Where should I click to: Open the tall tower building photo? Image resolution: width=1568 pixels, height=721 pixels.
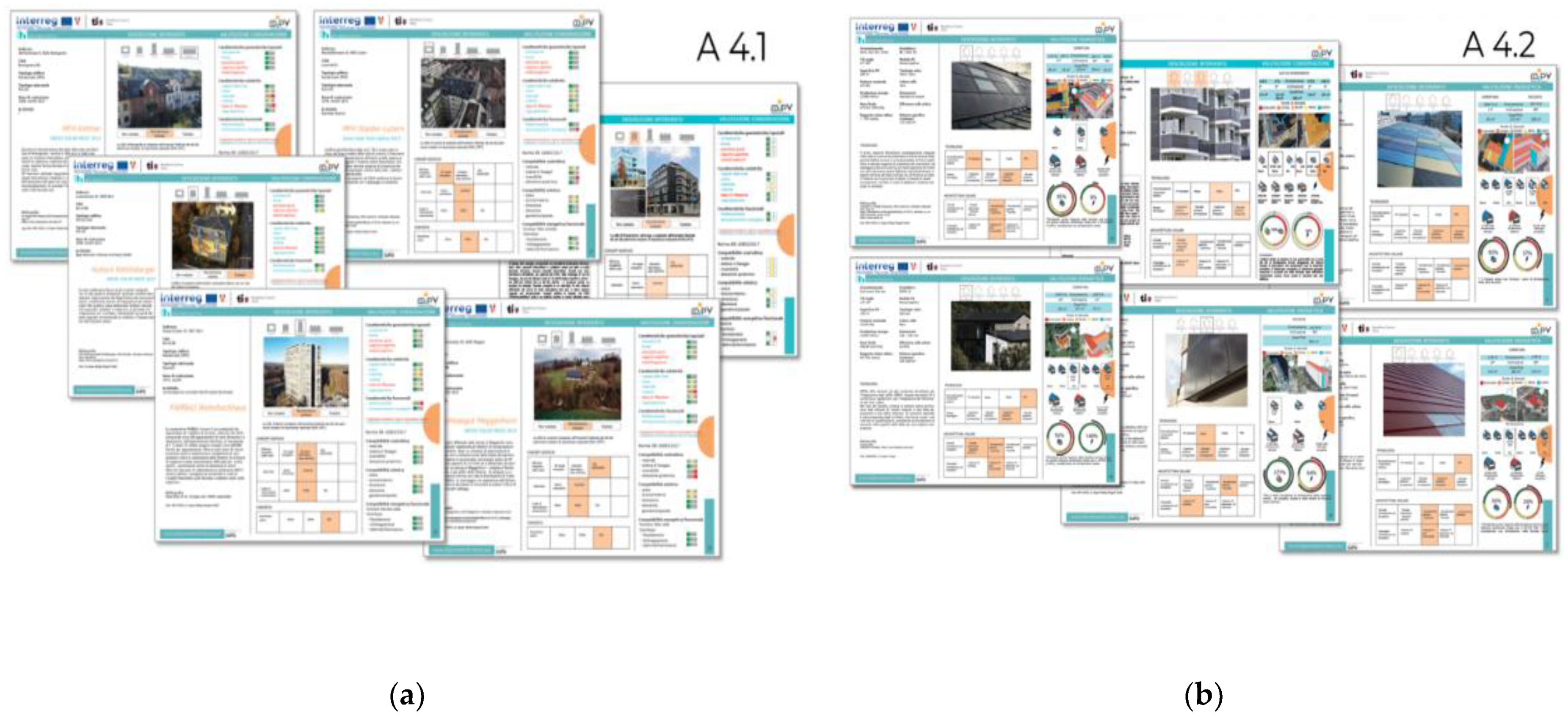306,373
